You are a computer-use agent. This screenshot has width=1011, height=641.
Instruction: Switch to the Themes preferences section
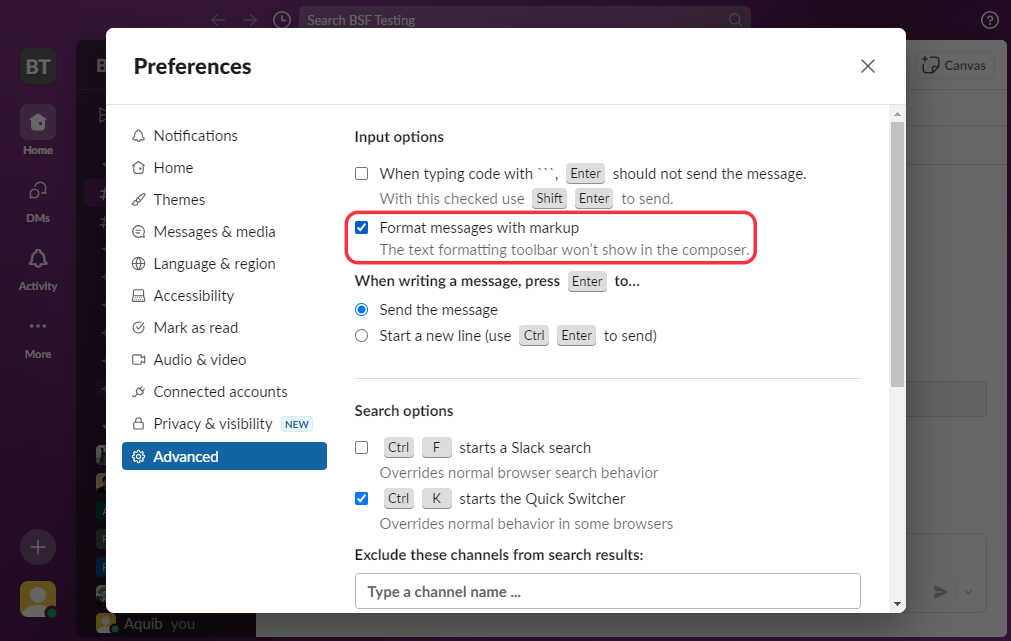(x=180, y=199)
